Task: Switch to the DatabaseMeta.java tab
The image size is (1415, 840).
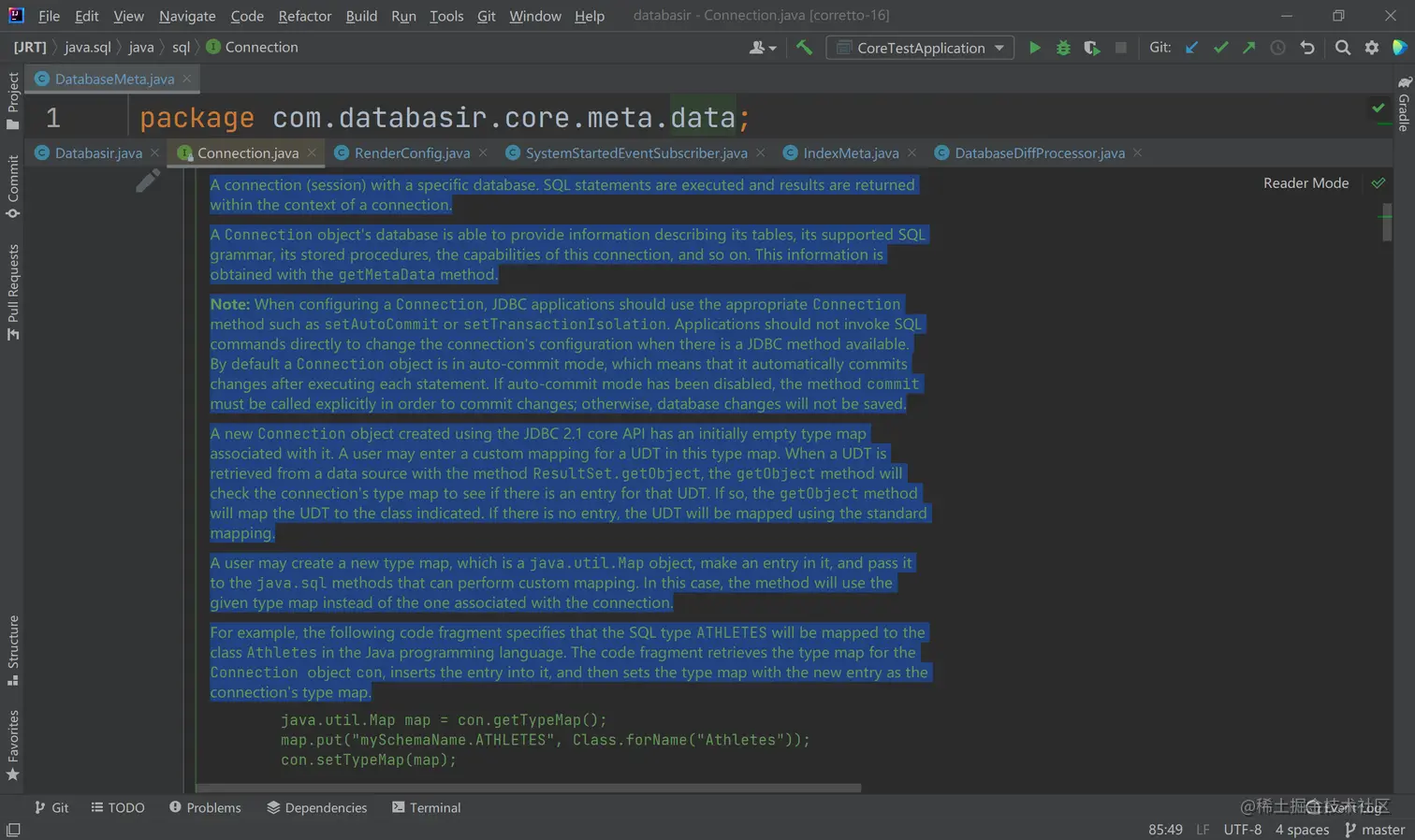Action: coord(114,79)
